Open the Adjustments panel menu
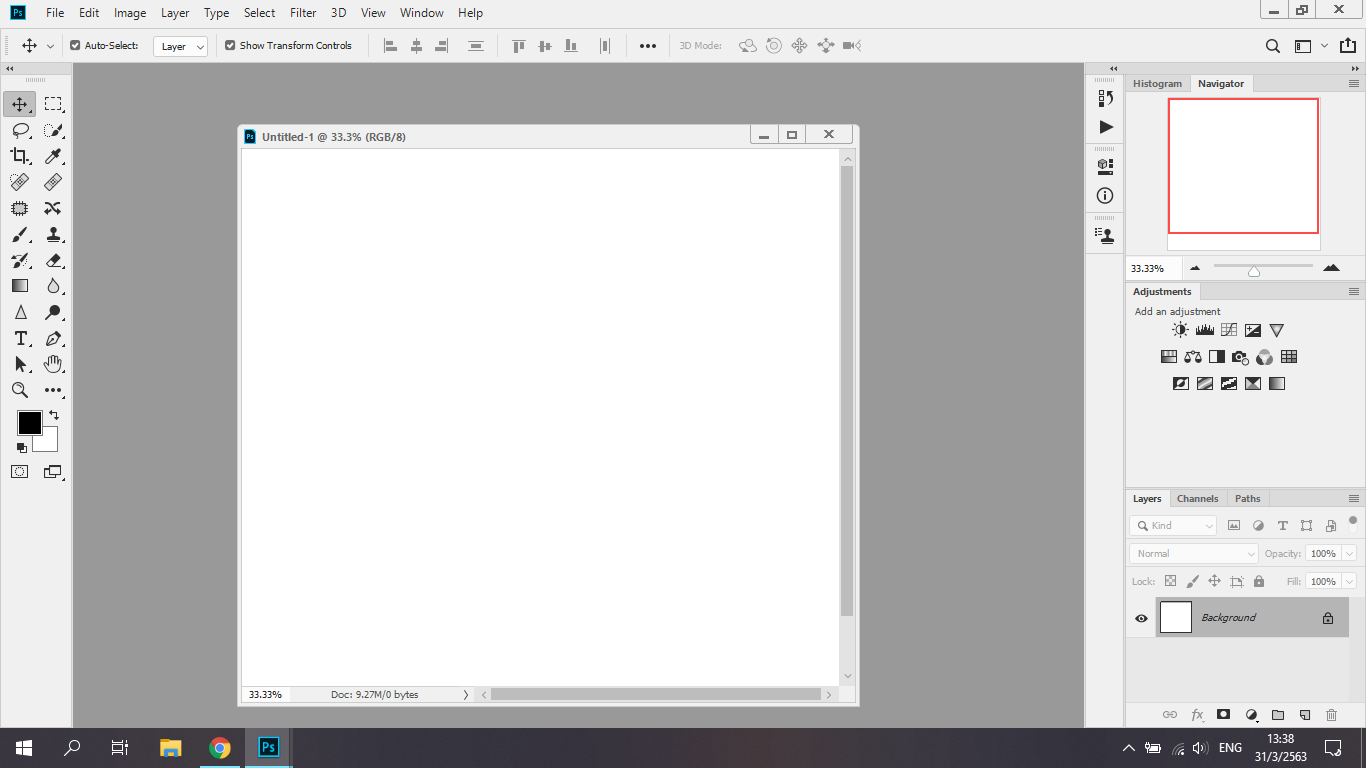 (1354, 292)
